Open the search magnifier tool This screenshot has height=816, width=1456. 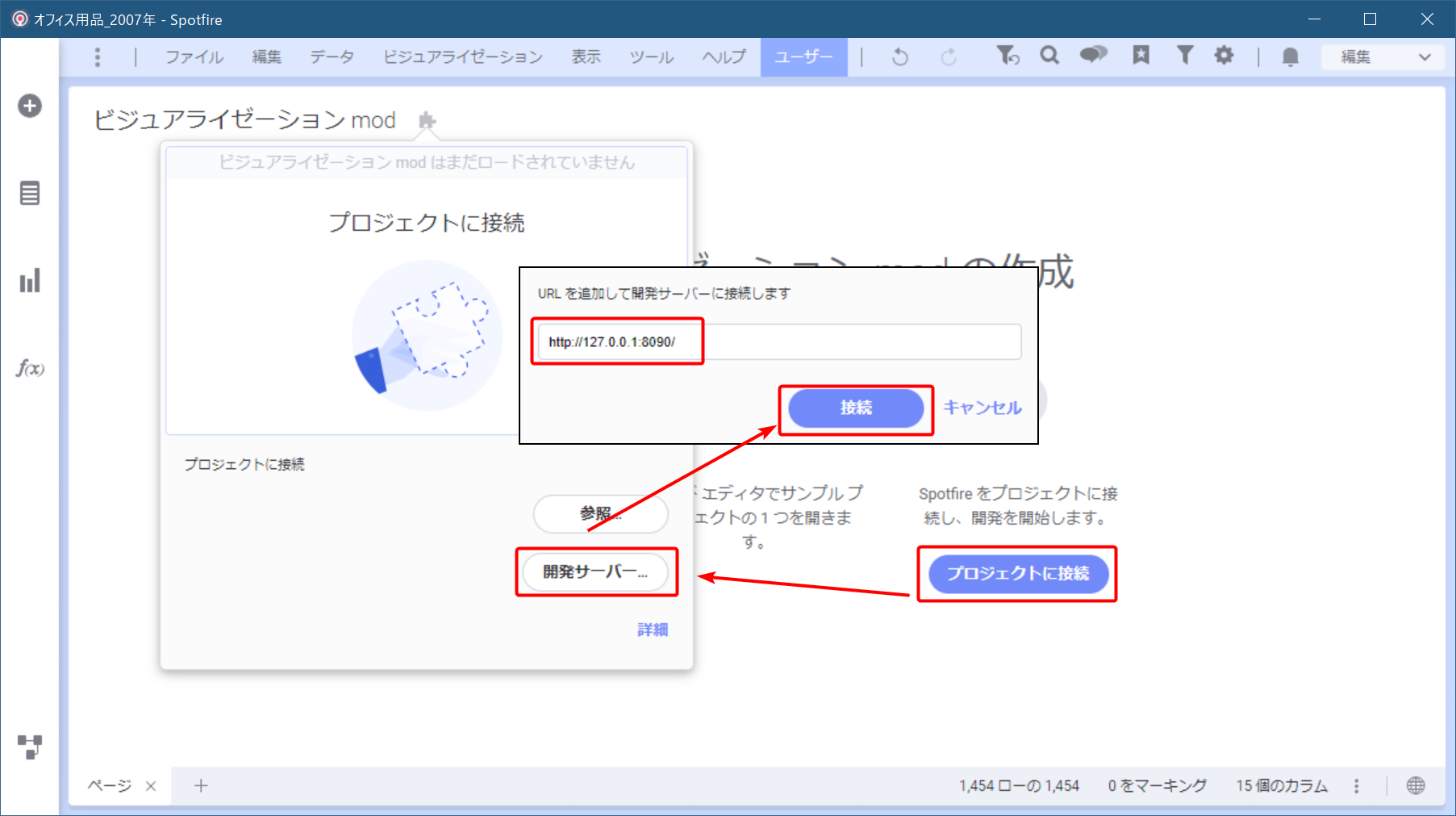(x=1049, y=55)
